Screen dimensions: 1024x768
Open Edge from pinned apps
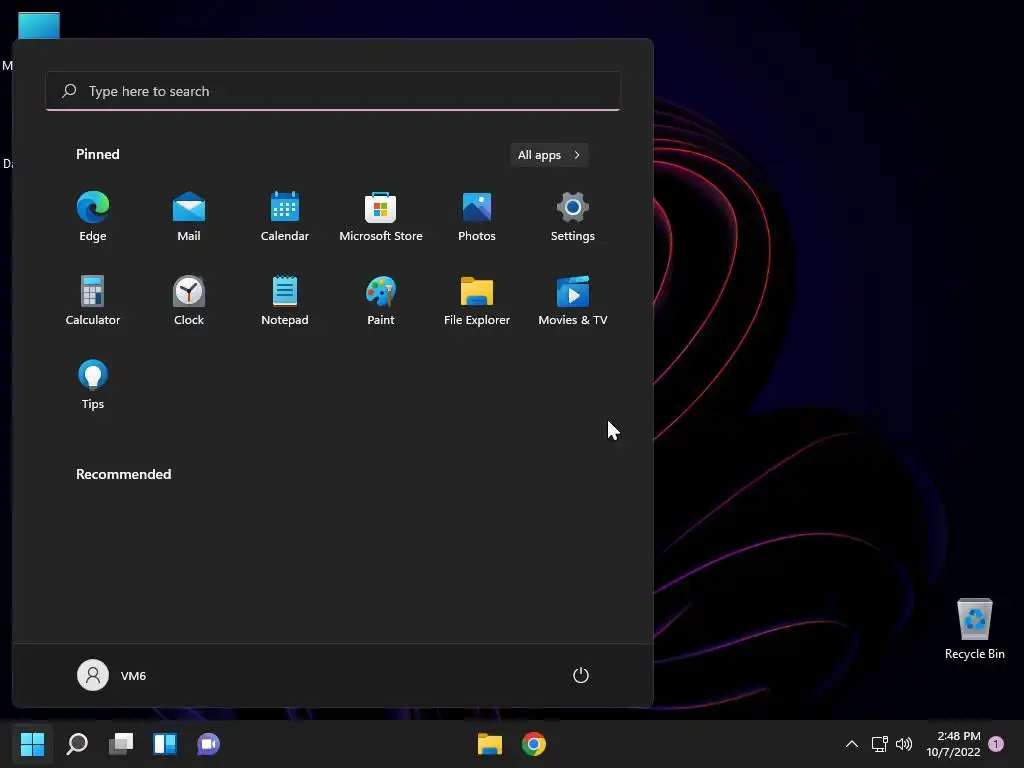coord(93,217)
